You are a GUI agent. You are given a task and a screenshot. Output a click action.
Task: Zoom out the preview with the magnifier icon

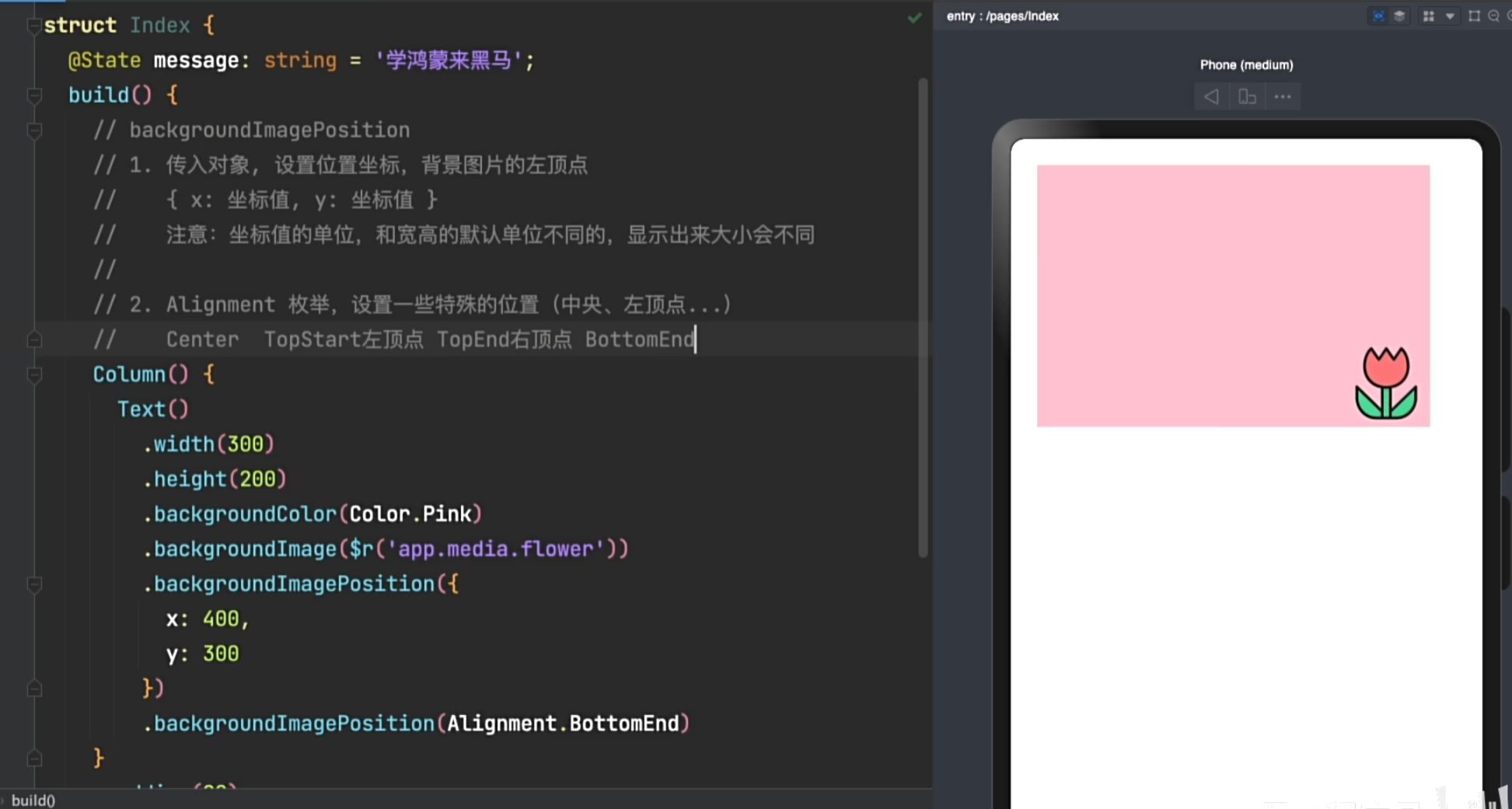click(1493, 16)
